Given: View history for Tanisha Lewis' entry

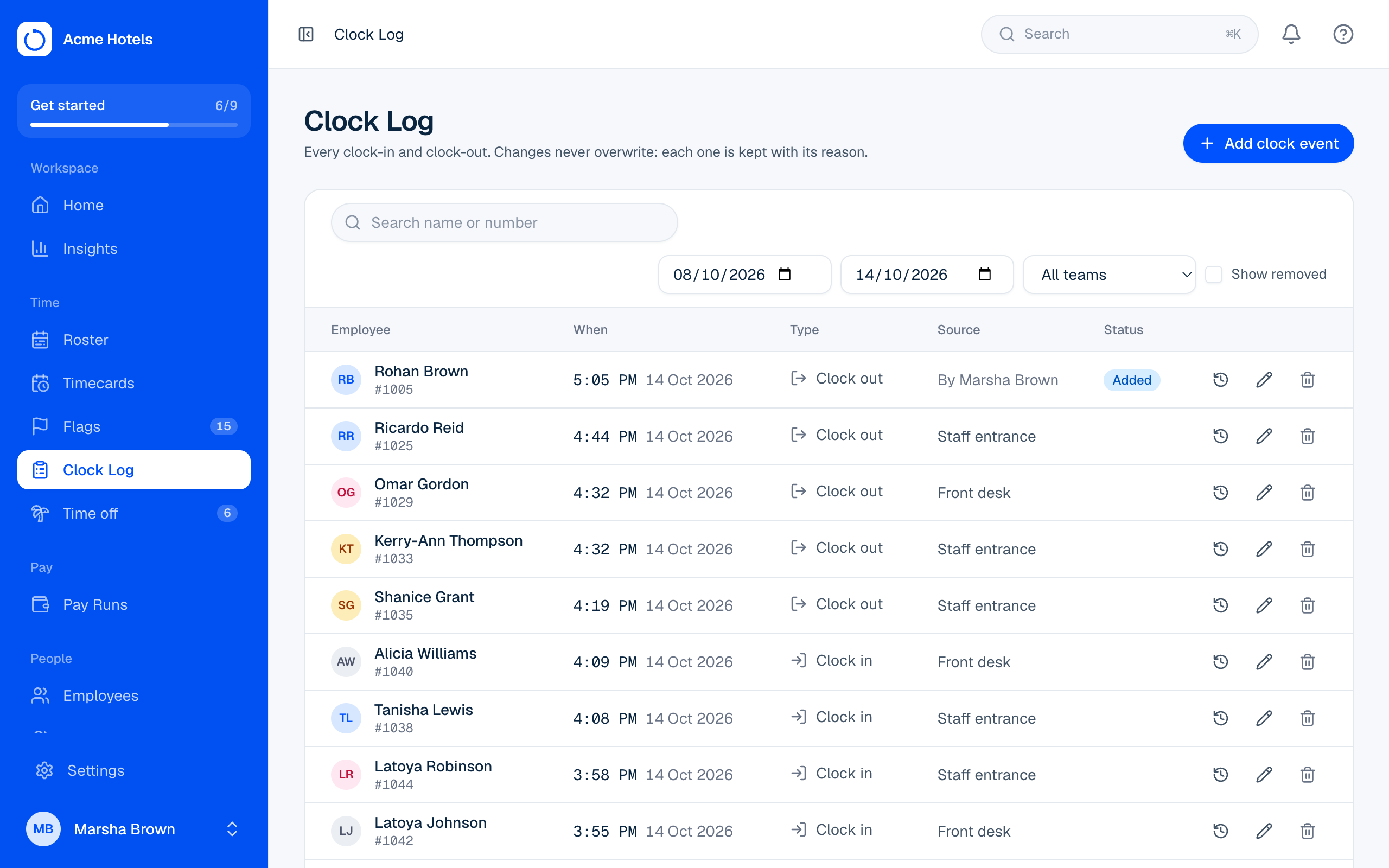Looking at the screenshot, I should pyautogui.click(x=1220, y=718).
